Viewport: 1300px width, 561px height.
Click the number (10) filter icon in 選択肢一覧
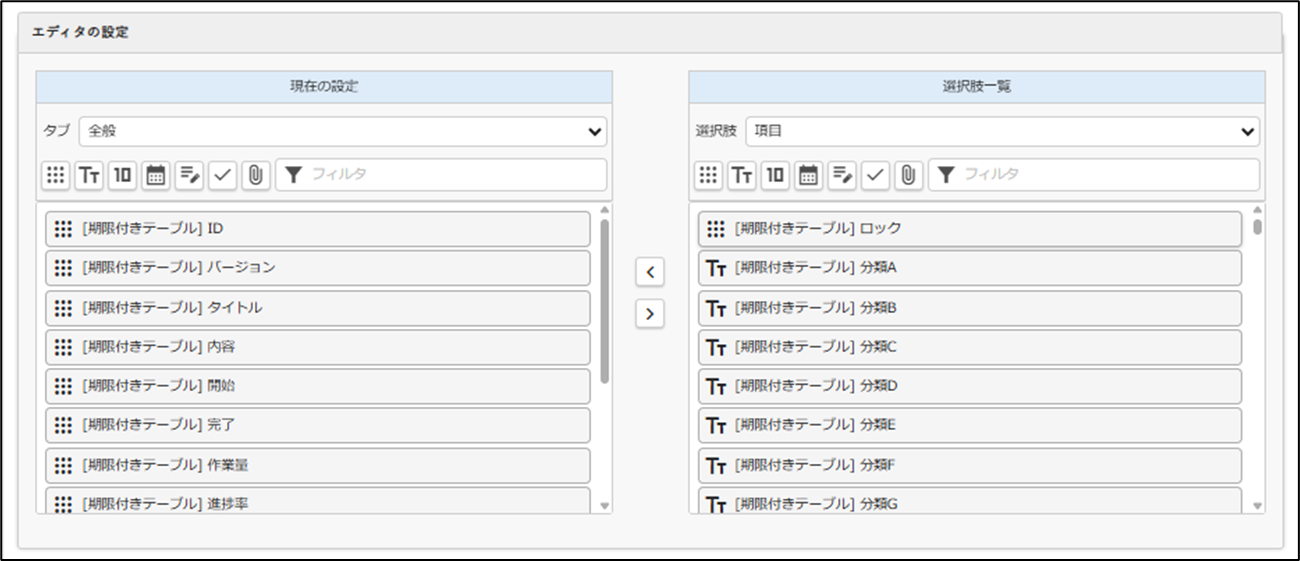pyautogui.click(x=774, y=175)
